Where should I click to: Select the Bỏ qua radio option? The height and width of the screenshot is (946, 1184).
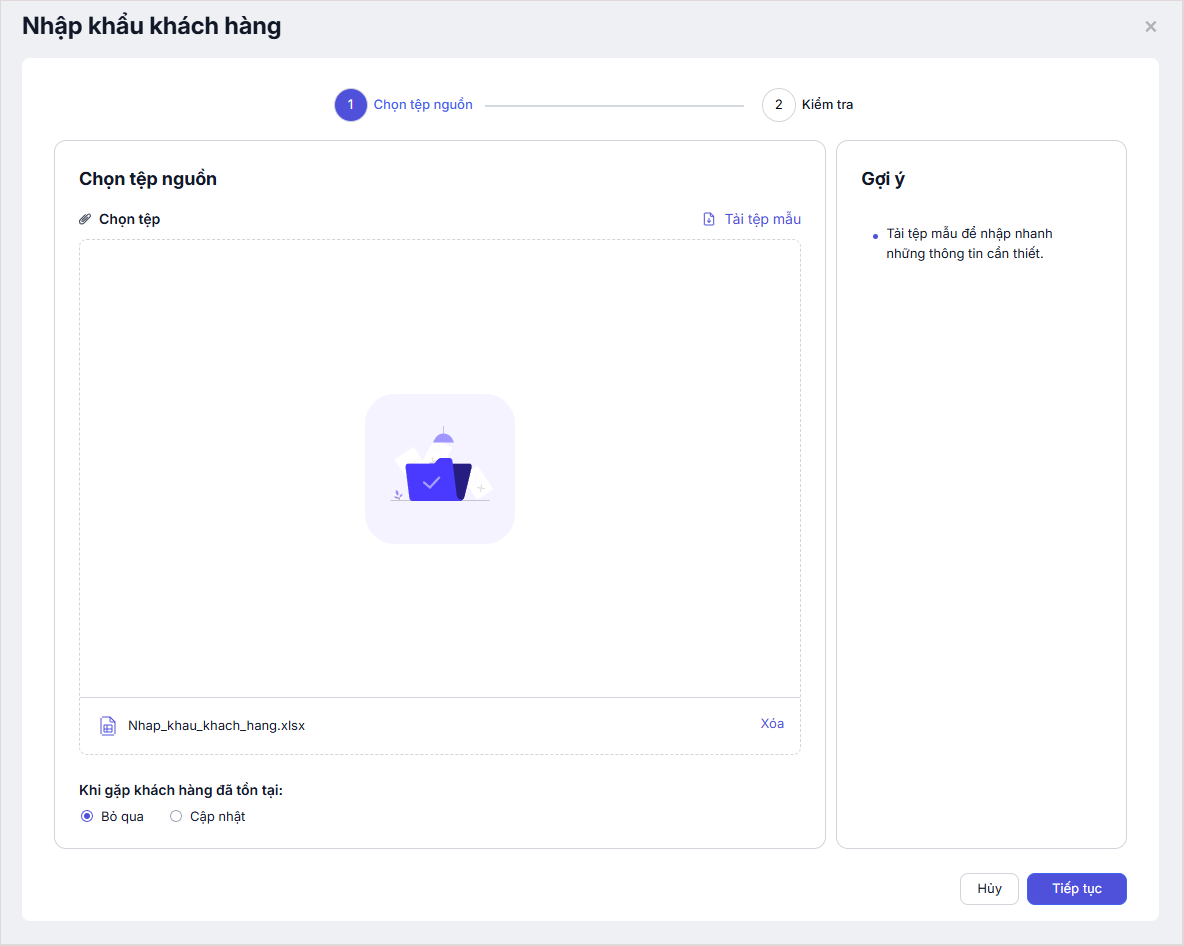[87, 817]
